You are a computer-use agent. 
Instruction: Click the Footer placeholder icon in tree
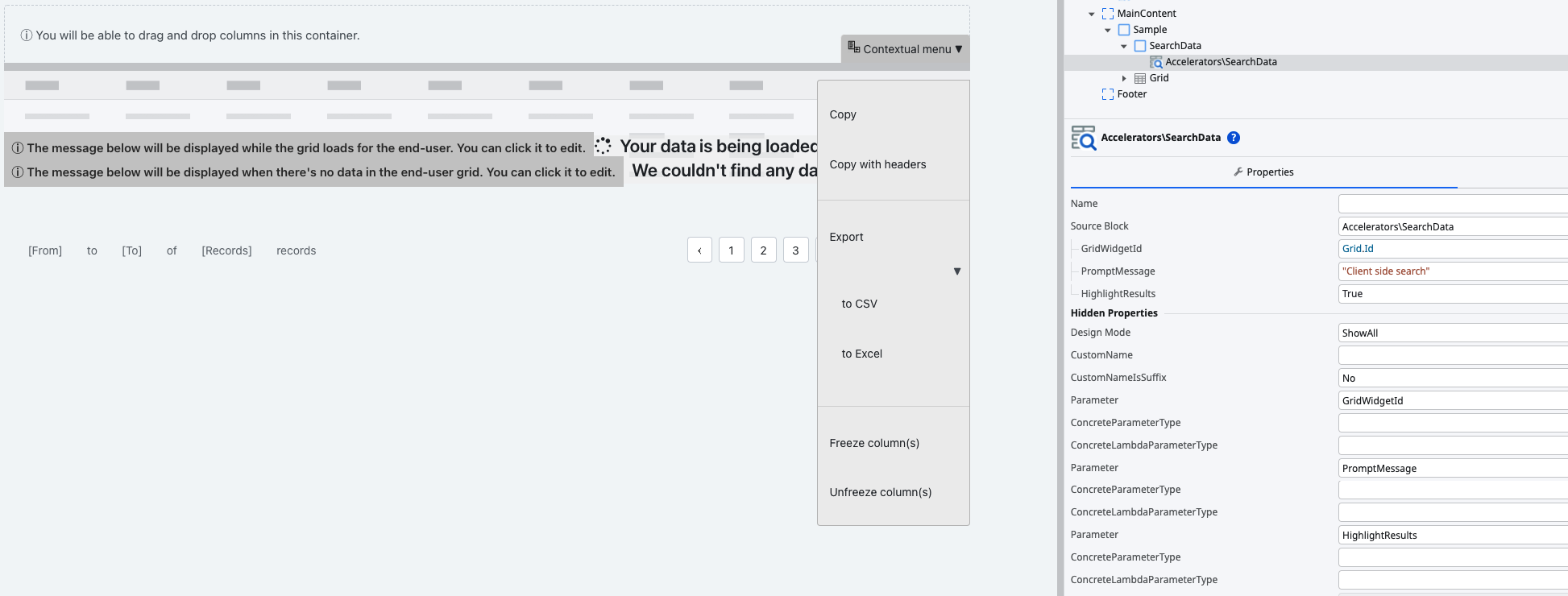pyautogui.click(x=1108, y=94)
